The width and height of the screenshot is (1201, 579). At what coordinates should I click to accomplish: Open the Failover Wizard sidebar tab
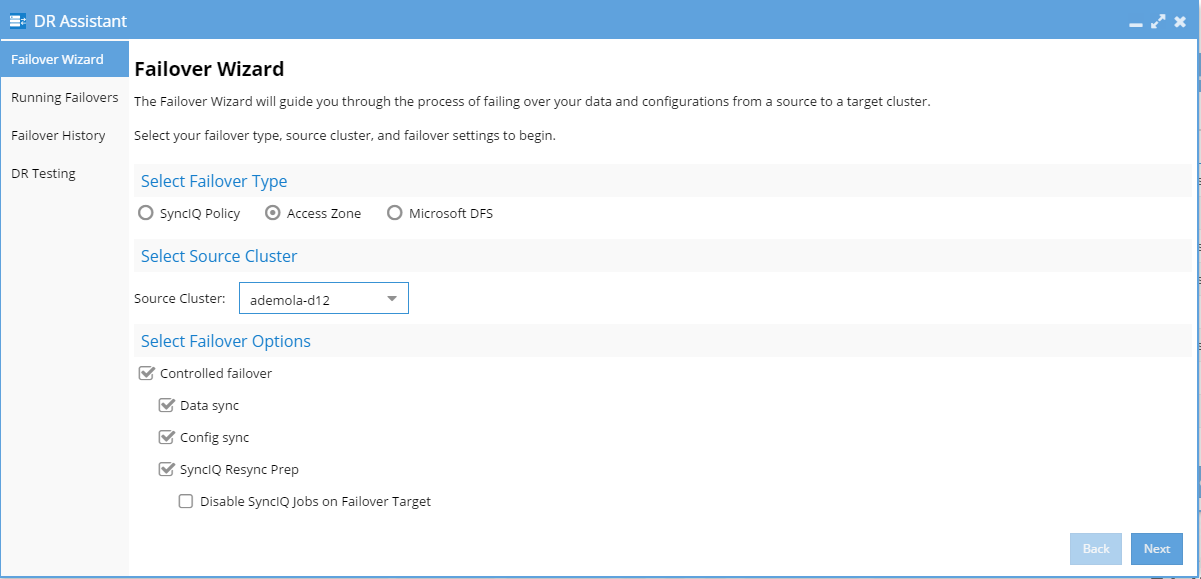[x=65, y=59]
